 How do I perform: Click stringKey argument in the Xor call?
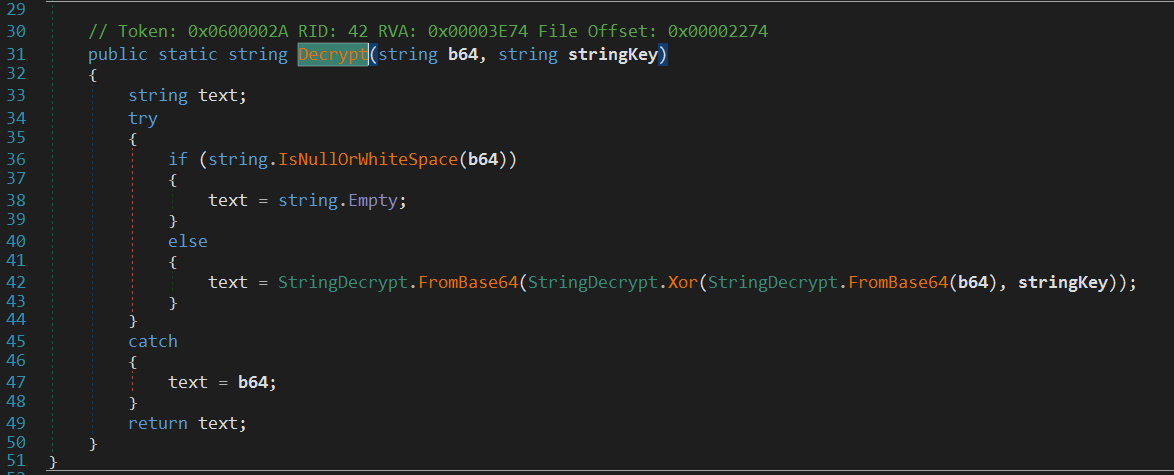[1063, 282]
